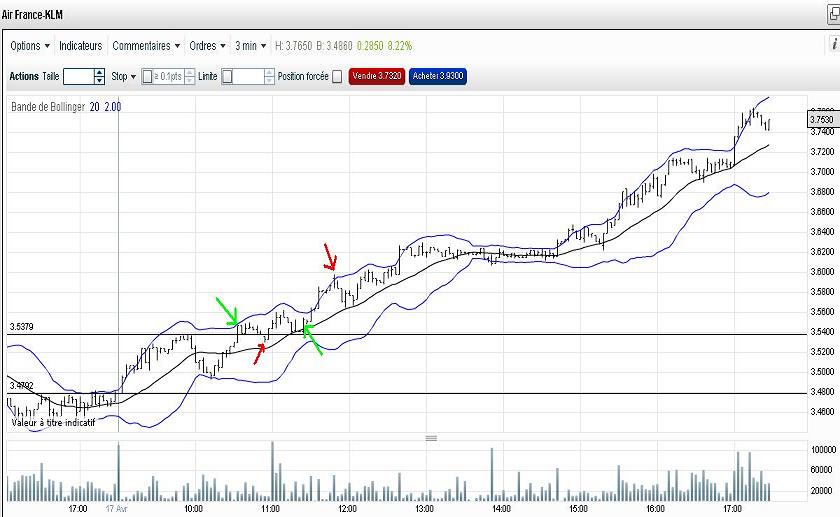Click the 8.22% percentage change
This screenshot has height=517, width=840.
400,46
